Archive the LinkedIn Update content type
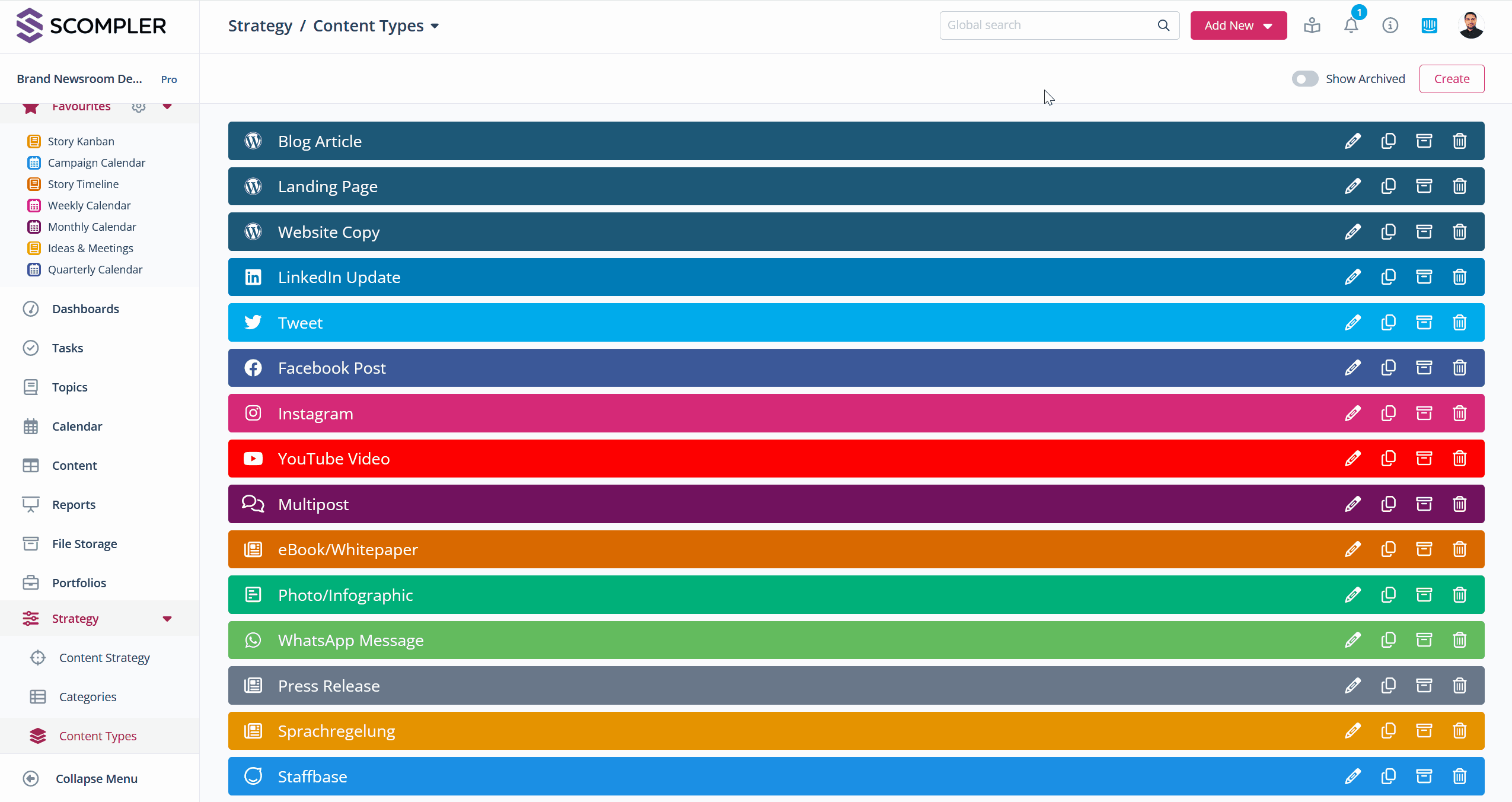 1424,277
